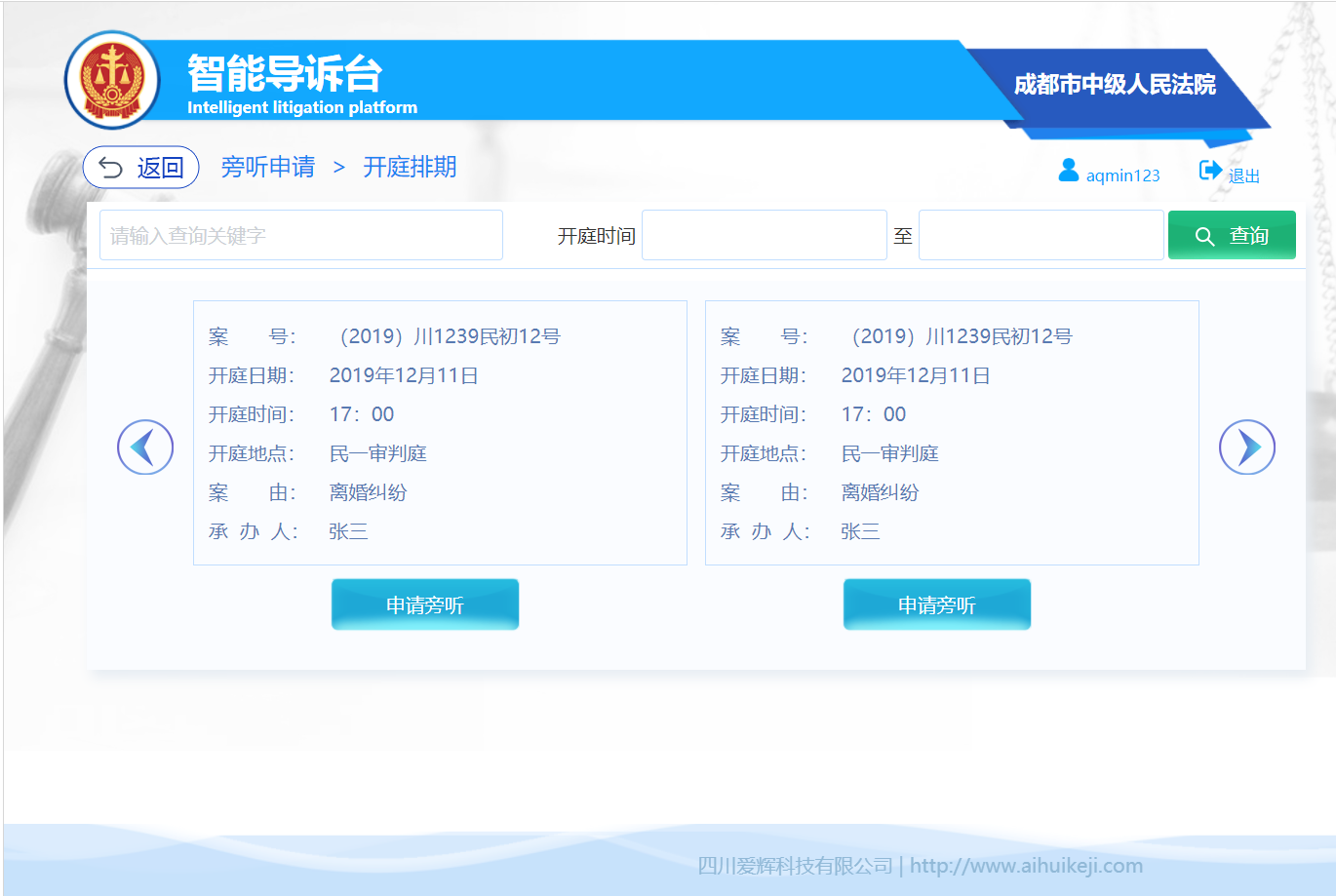Open the 开庭时间 start date field
This screenshot has height=896, width=1336.
click(764, 235)
